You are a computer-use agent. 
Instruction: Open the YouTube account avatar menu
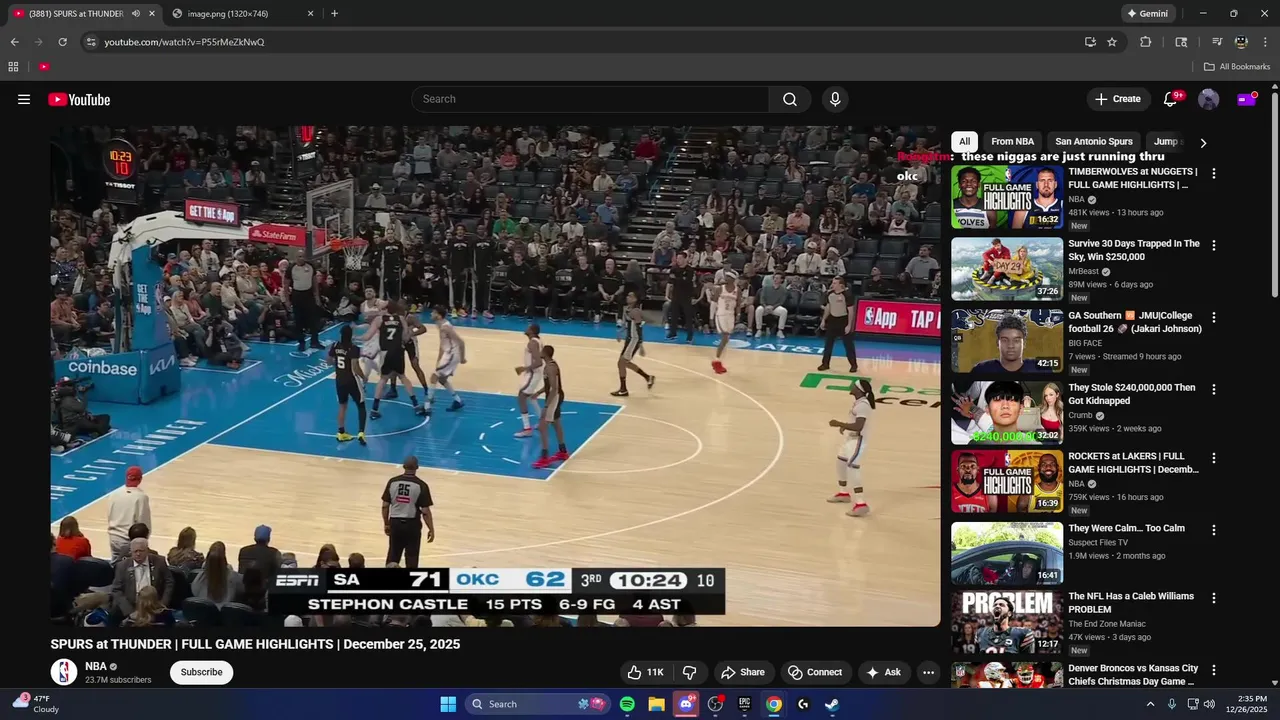tap(1208, 99)
